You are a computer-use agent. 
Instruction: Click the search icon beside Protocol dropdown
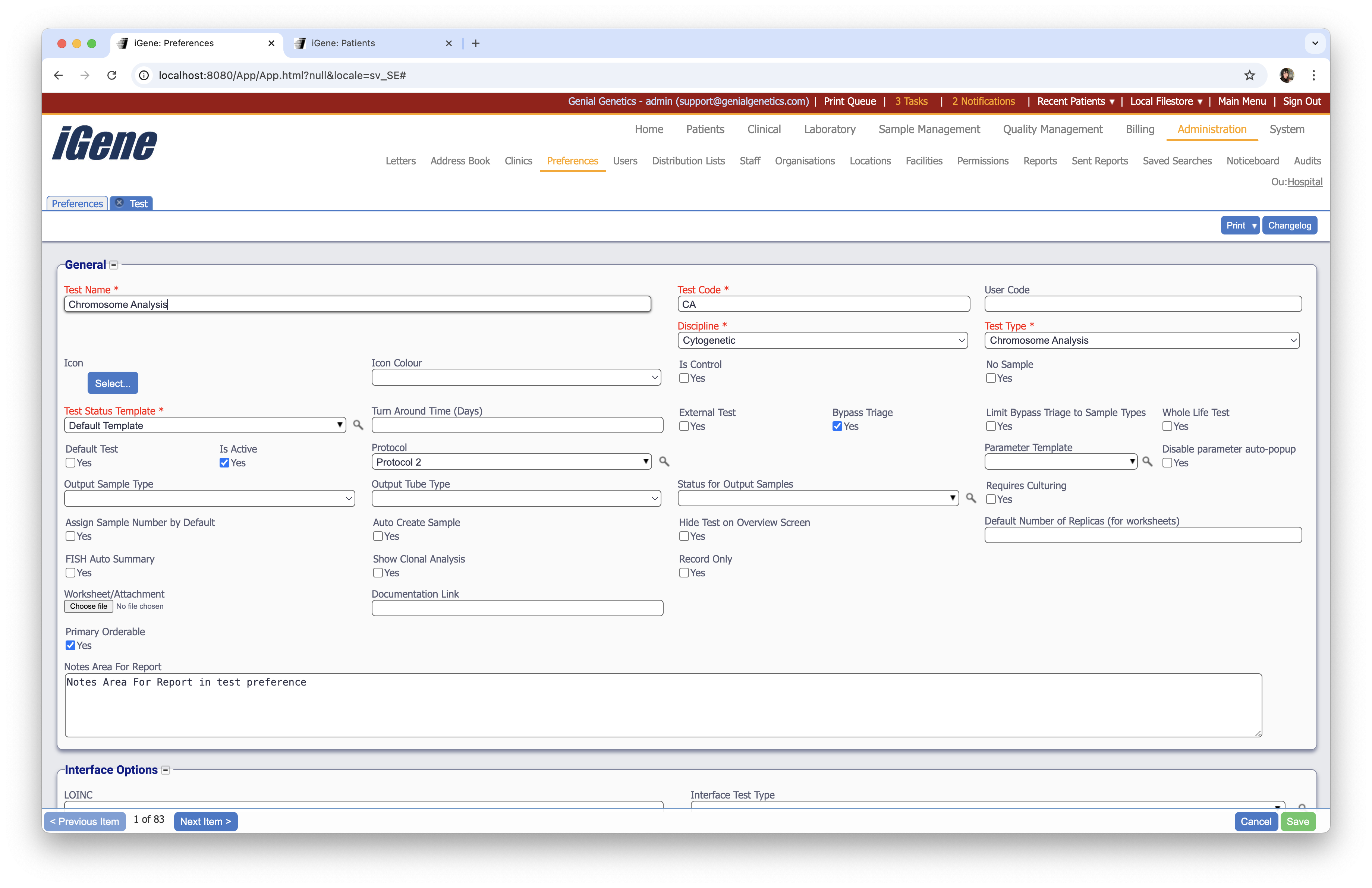click(664, 462)
